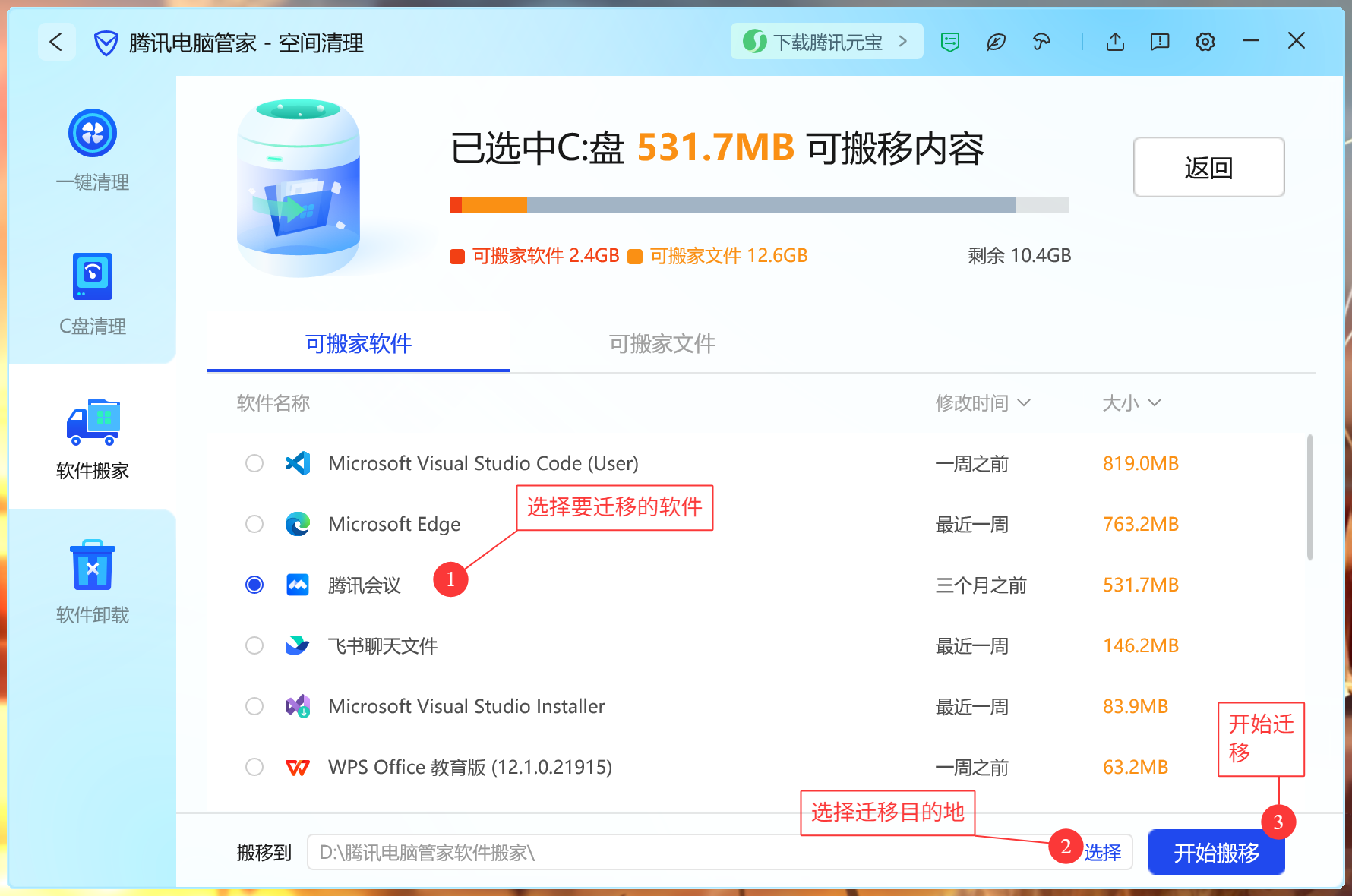This screenshot has height=896, width=1352.
Task: Select Microsoft Visual Studio Code radio button
Action: [x=254, y=463]
